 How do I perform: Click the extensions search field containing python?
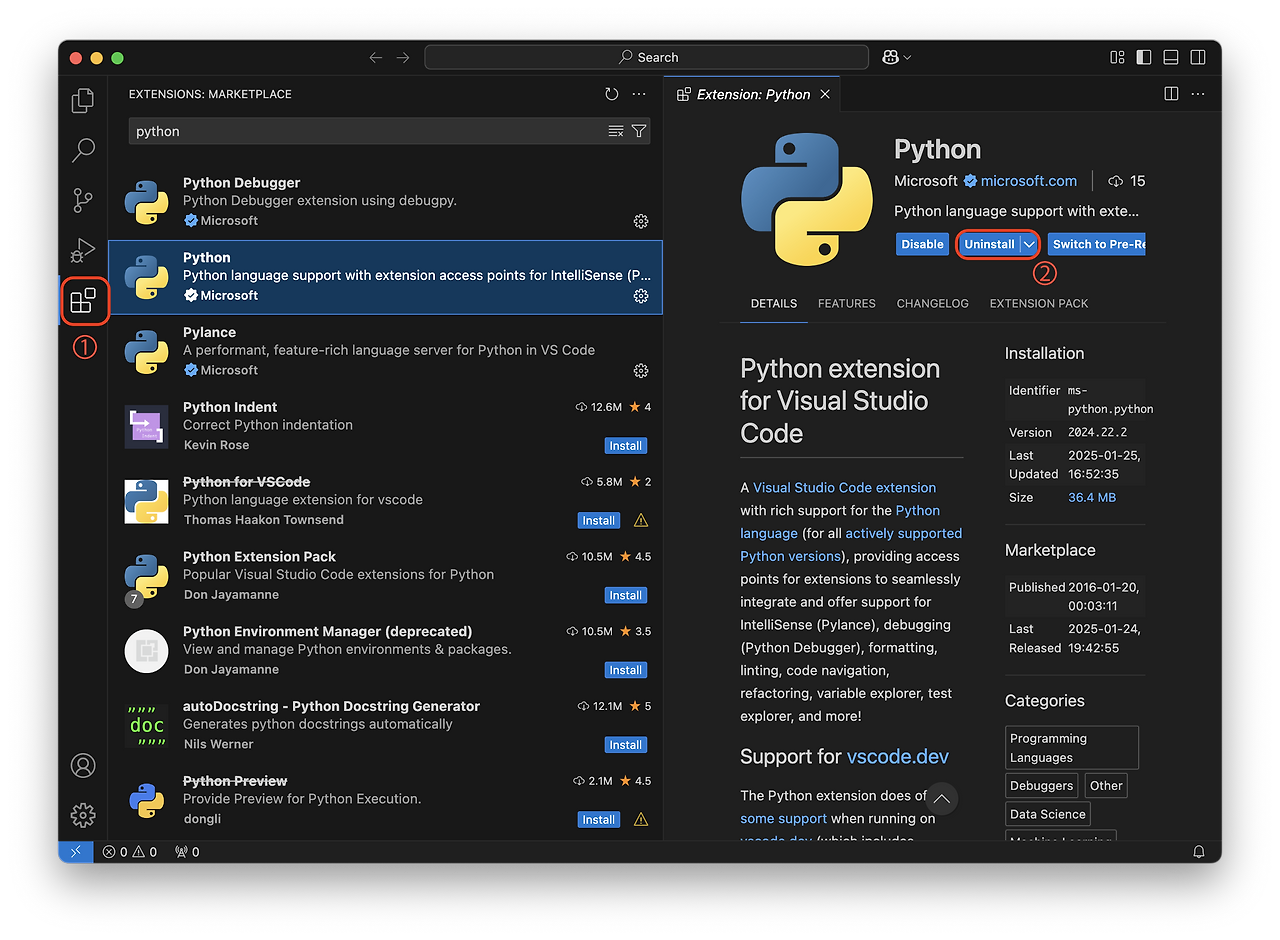coord(365,131)
